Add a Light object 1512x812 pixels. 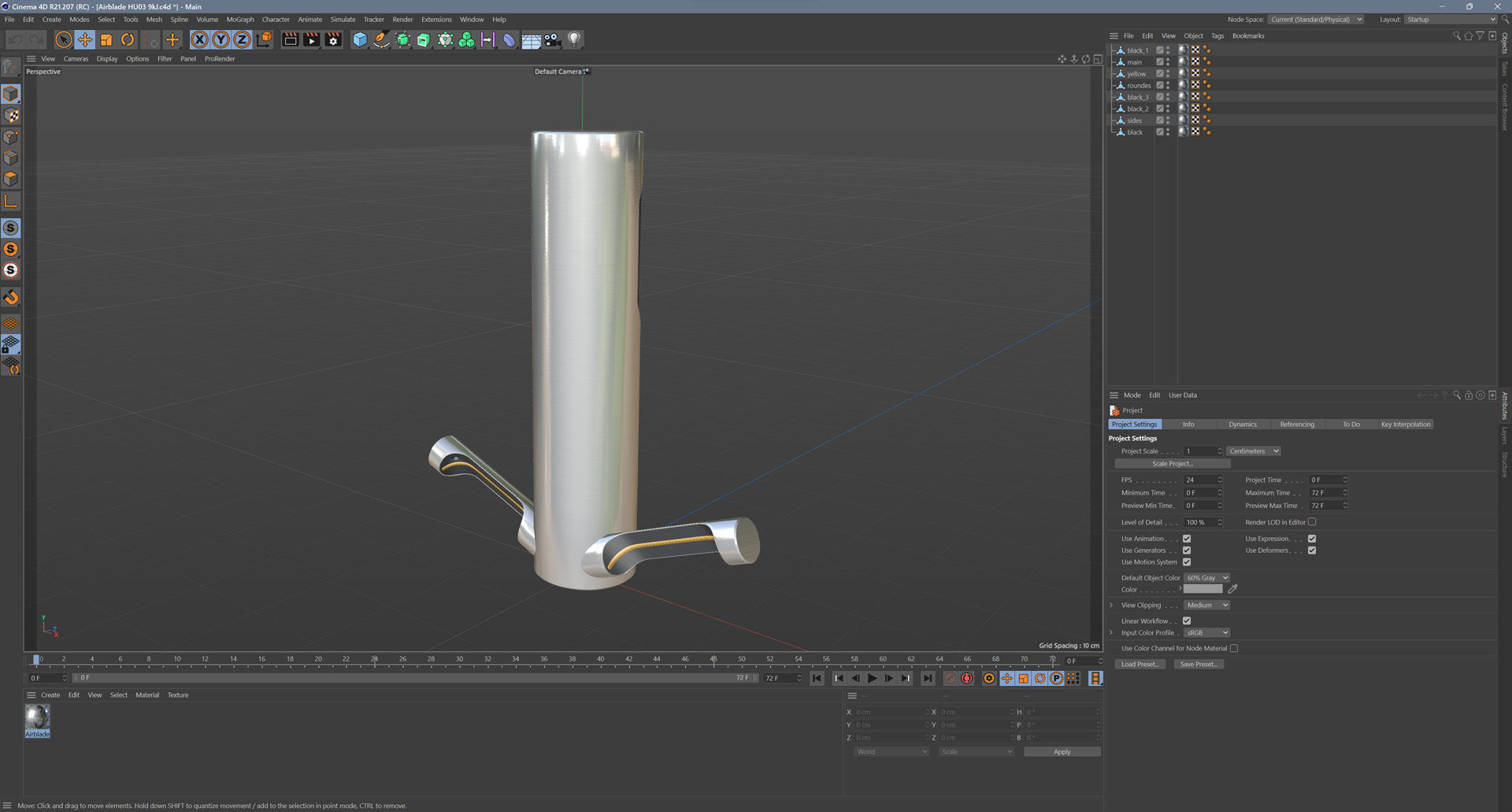[574, 39]
